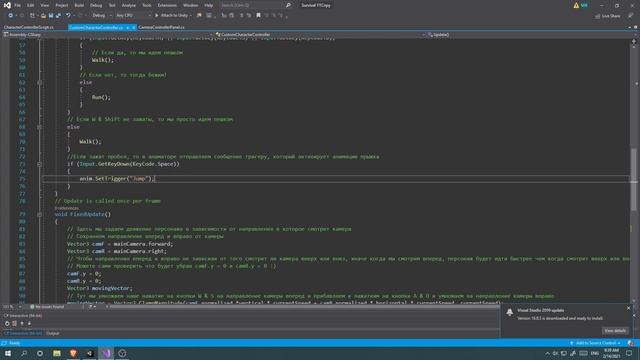640x360 pixels.
Task: Open the Assembly-CSharp project dropdown
Action: pos(107,35)
